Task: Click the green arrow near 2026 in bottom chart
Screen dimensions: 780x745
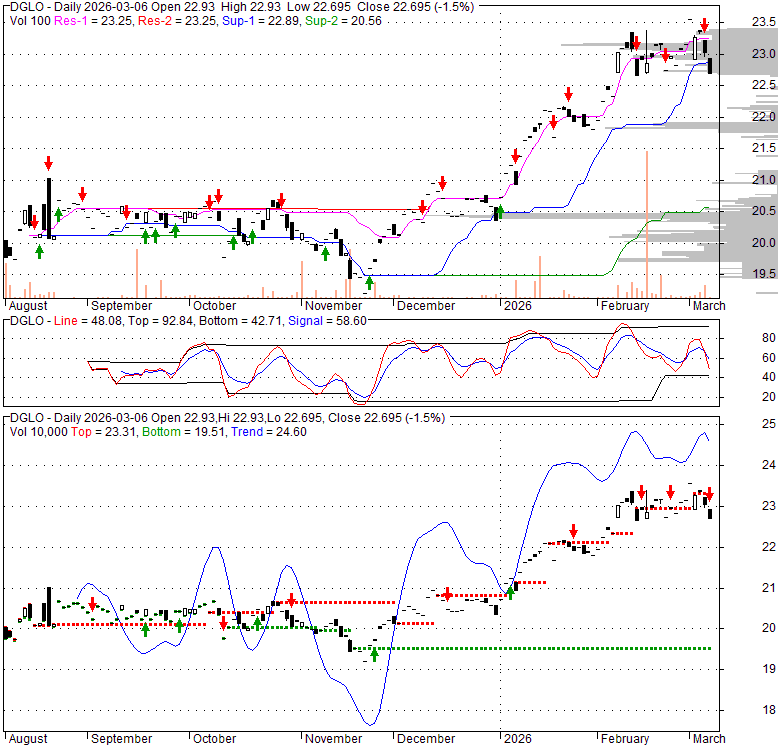Action: (x=510, y=592)
